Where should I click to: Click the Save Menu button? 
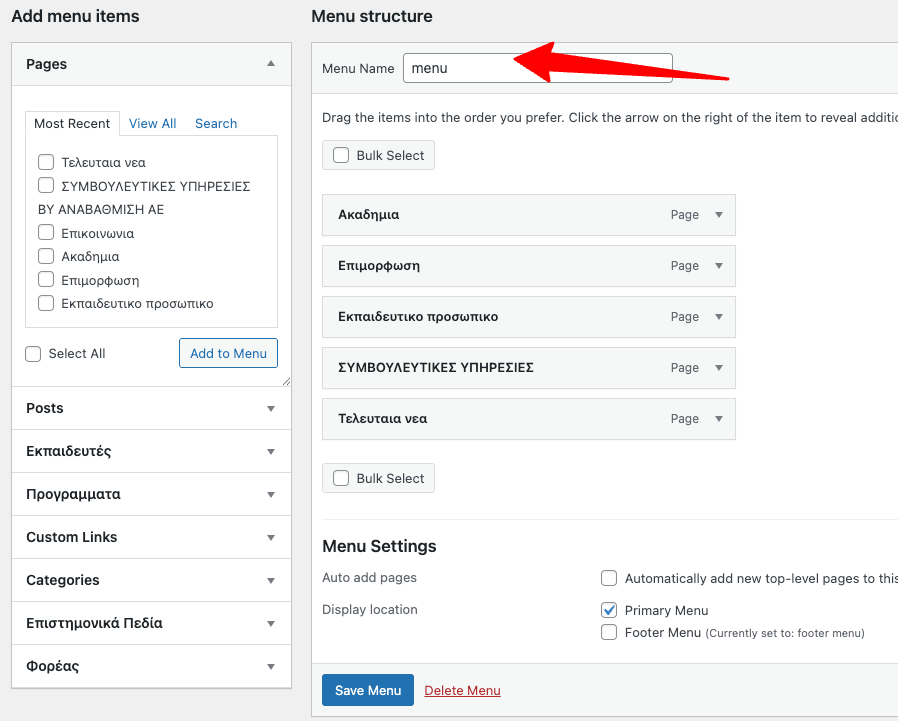click(367, 690)
